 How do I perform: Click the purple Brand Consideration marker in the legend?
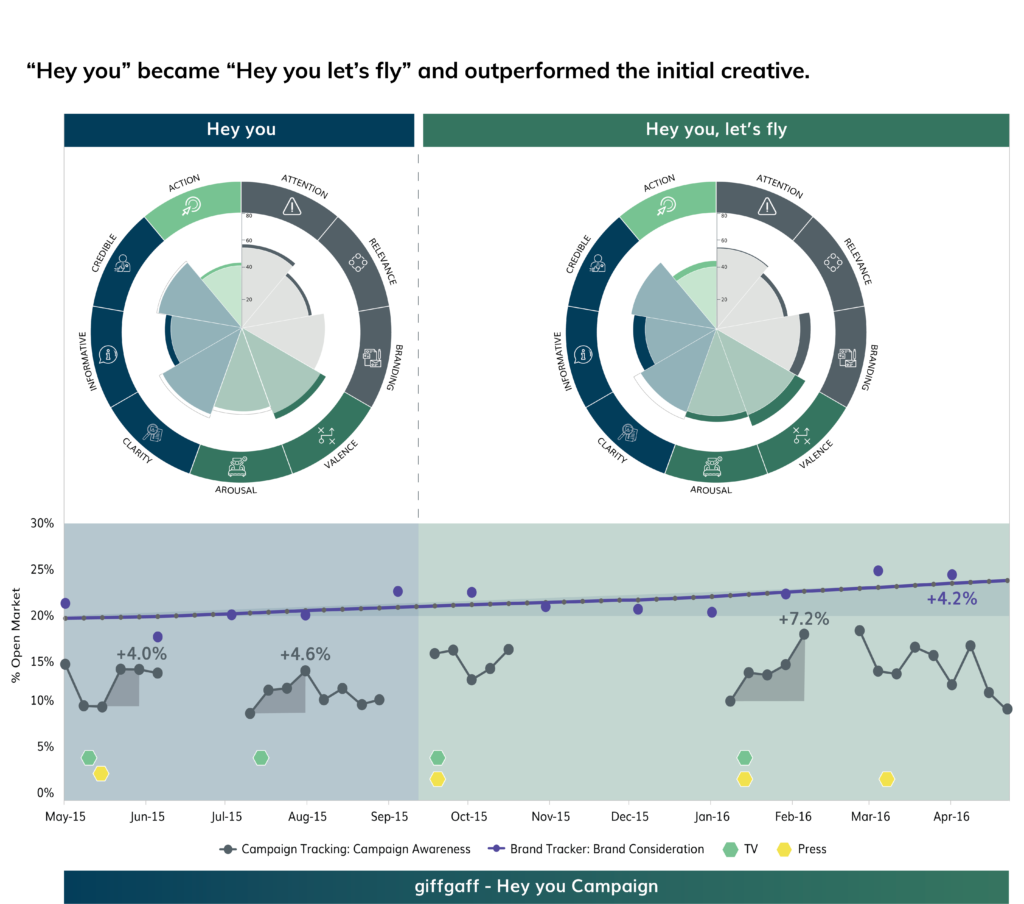(x=496, y=849)
